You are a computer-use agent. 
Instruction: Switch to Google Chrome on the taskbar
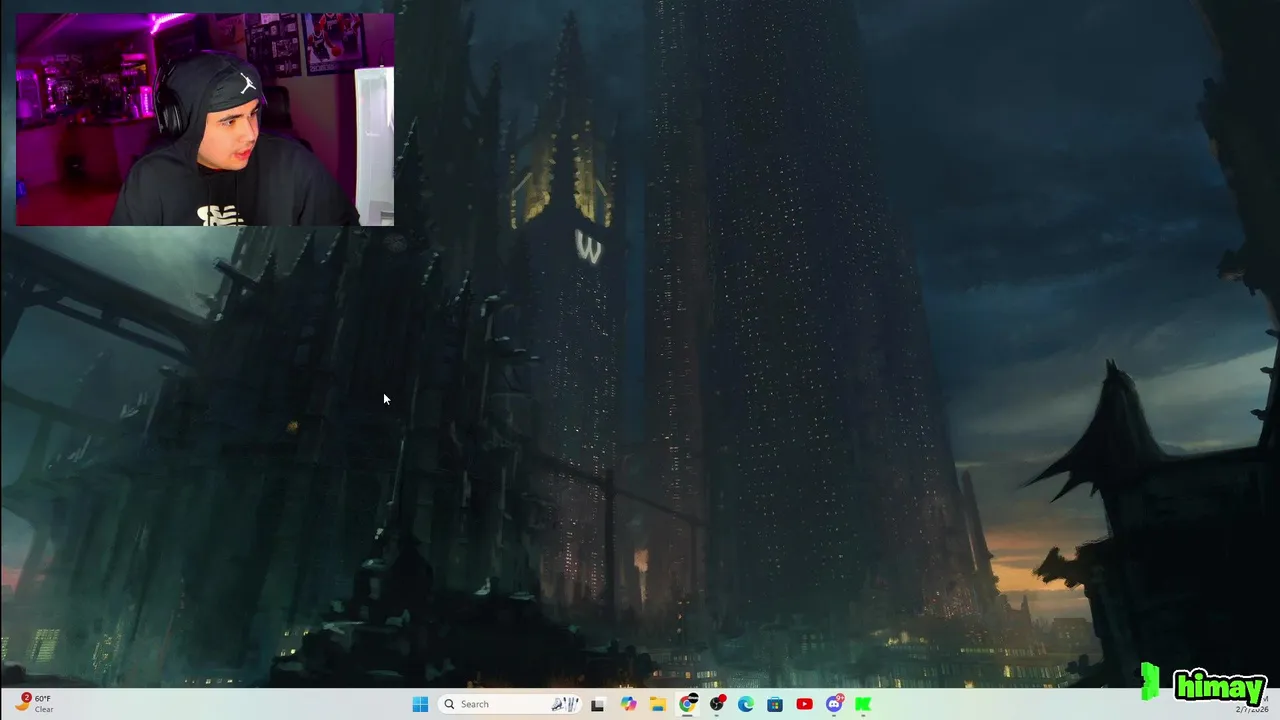pos(687,704)
